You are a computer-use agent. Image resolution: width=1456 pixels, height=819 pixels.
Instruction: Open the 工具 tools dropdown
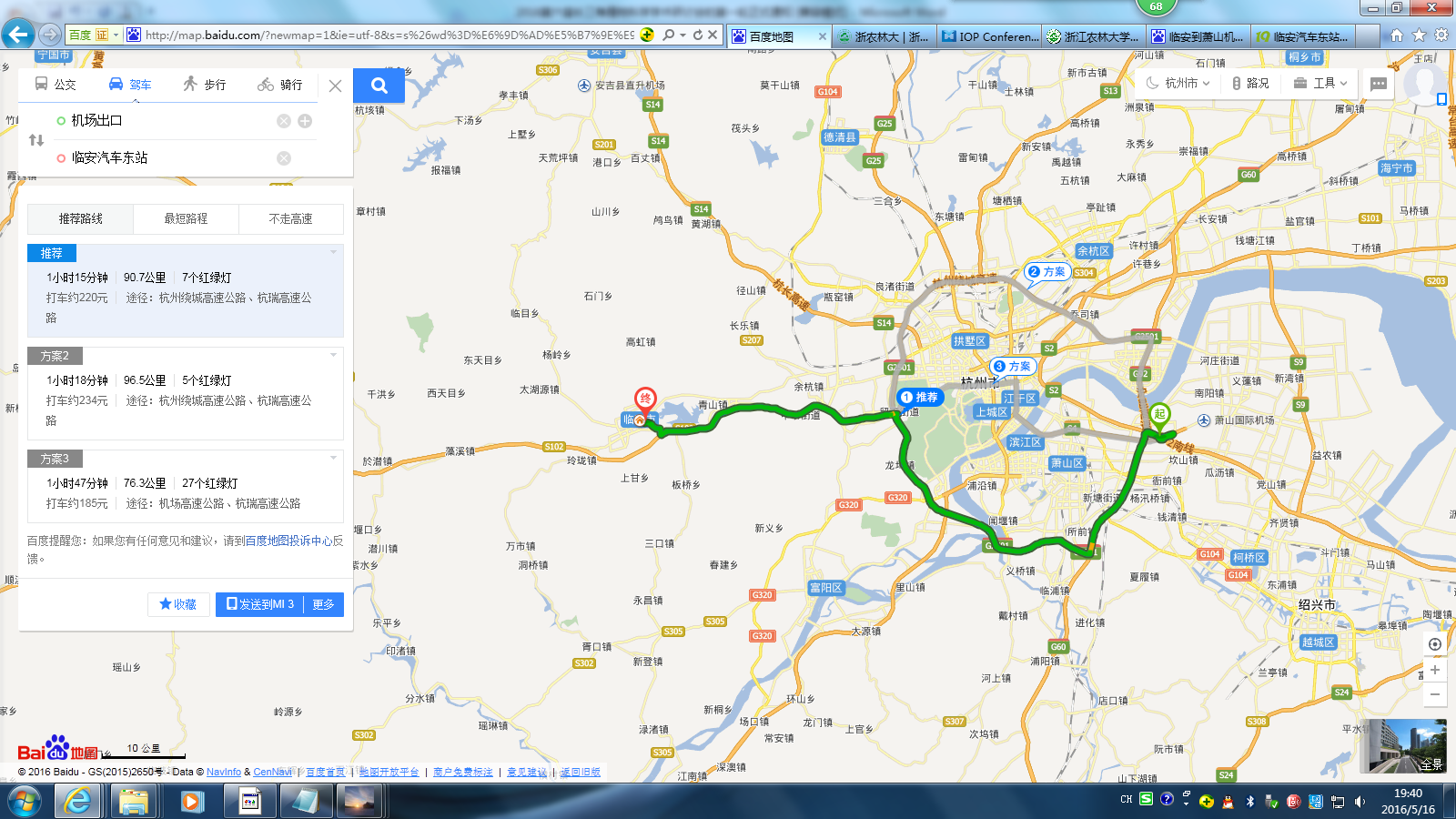pos(1319,83)
